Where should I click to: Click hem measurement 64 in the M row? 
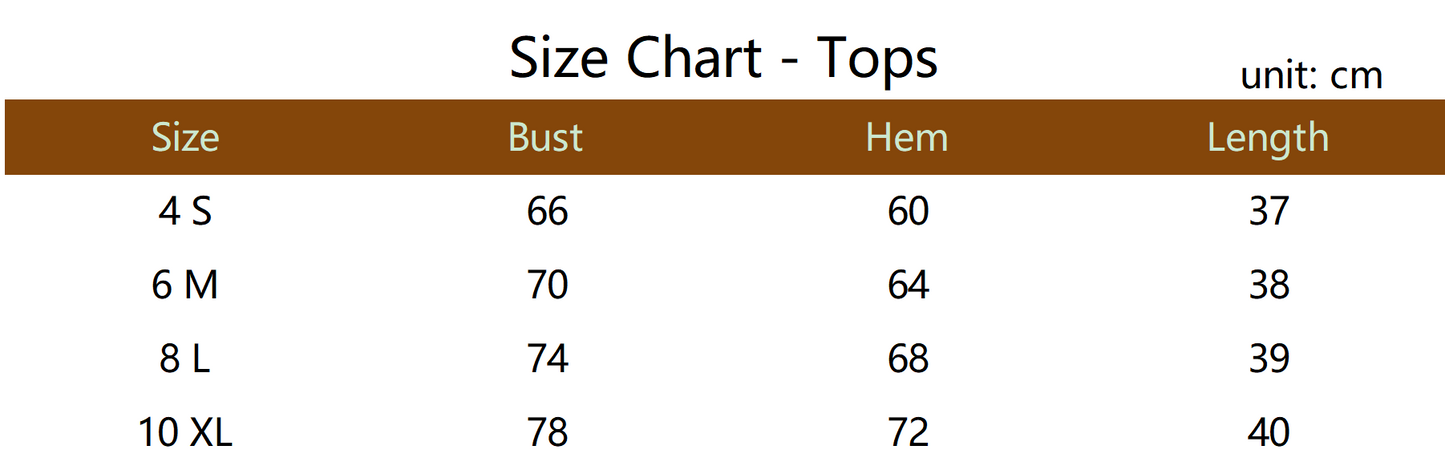pos(908,286)
